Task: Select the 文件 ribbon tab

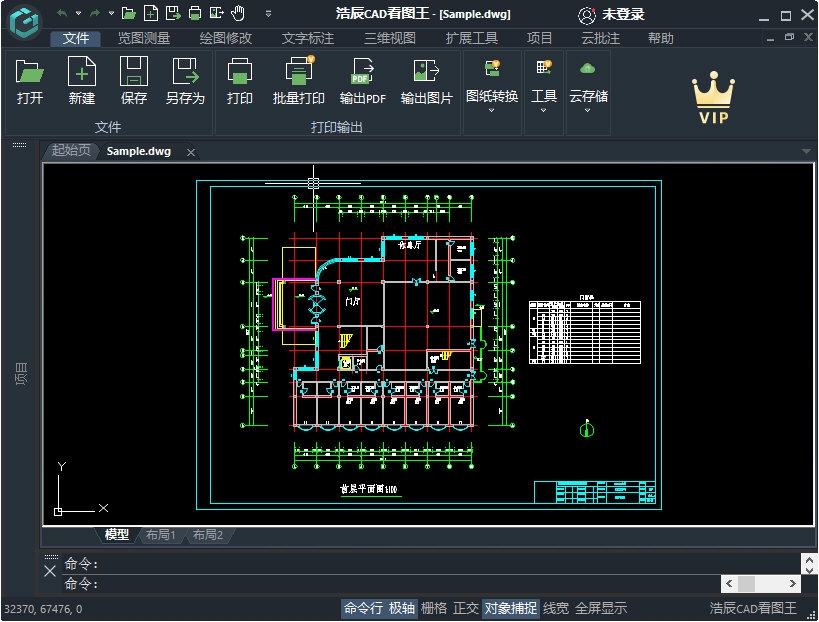Action: click(76, 38)
